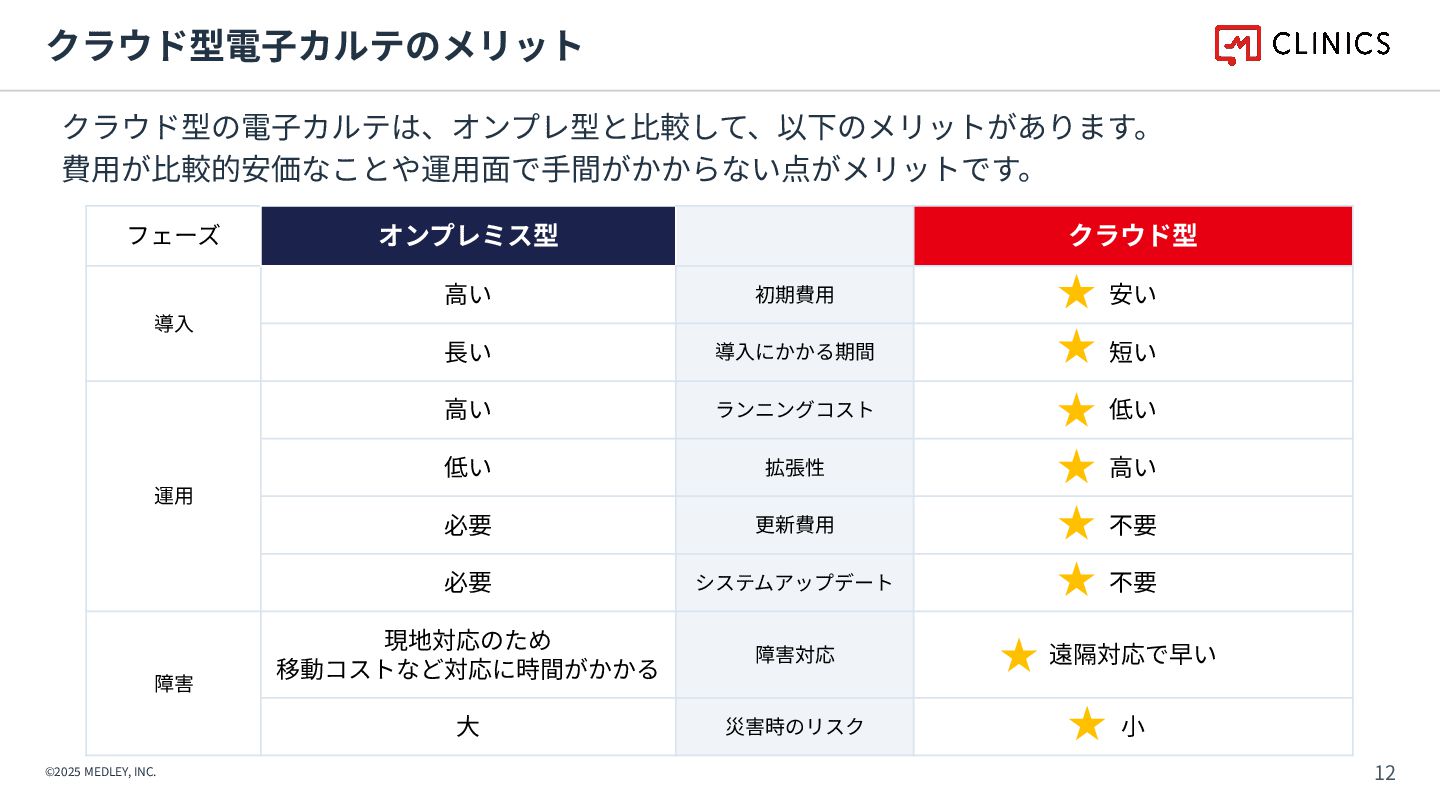
Task: Click the star next to 遠隔対応で早い
Action: point(1018,655)
